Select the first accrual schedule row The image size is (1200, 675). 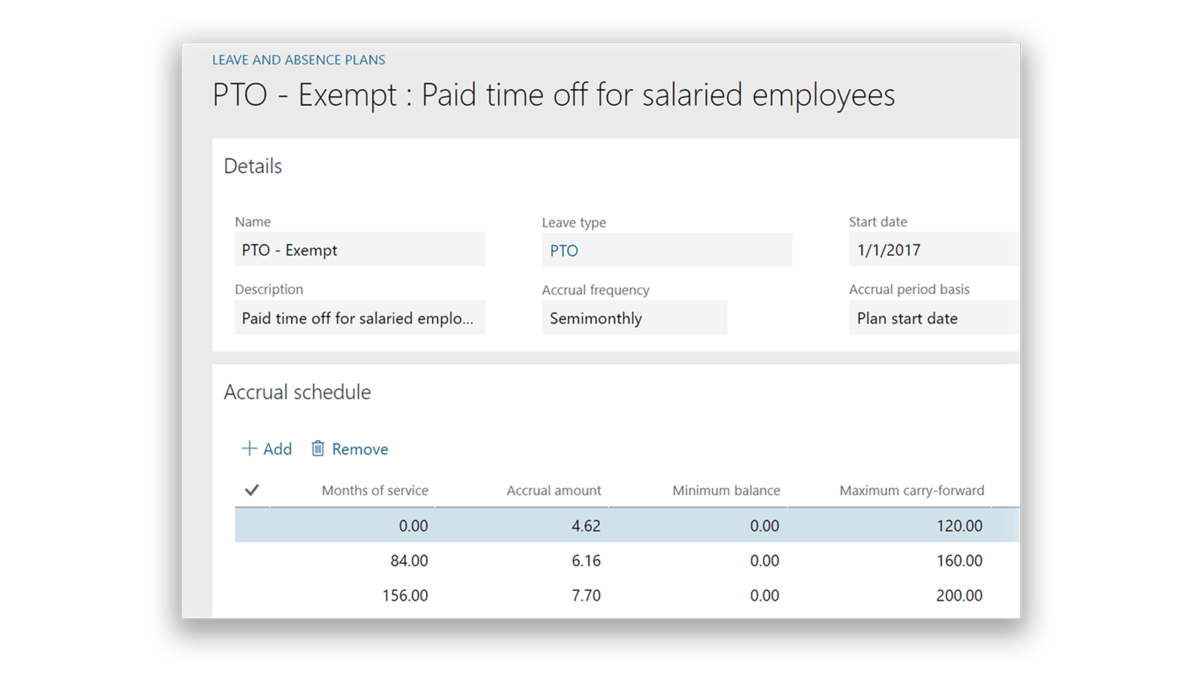pyautogui.click(x=600, y=524)
